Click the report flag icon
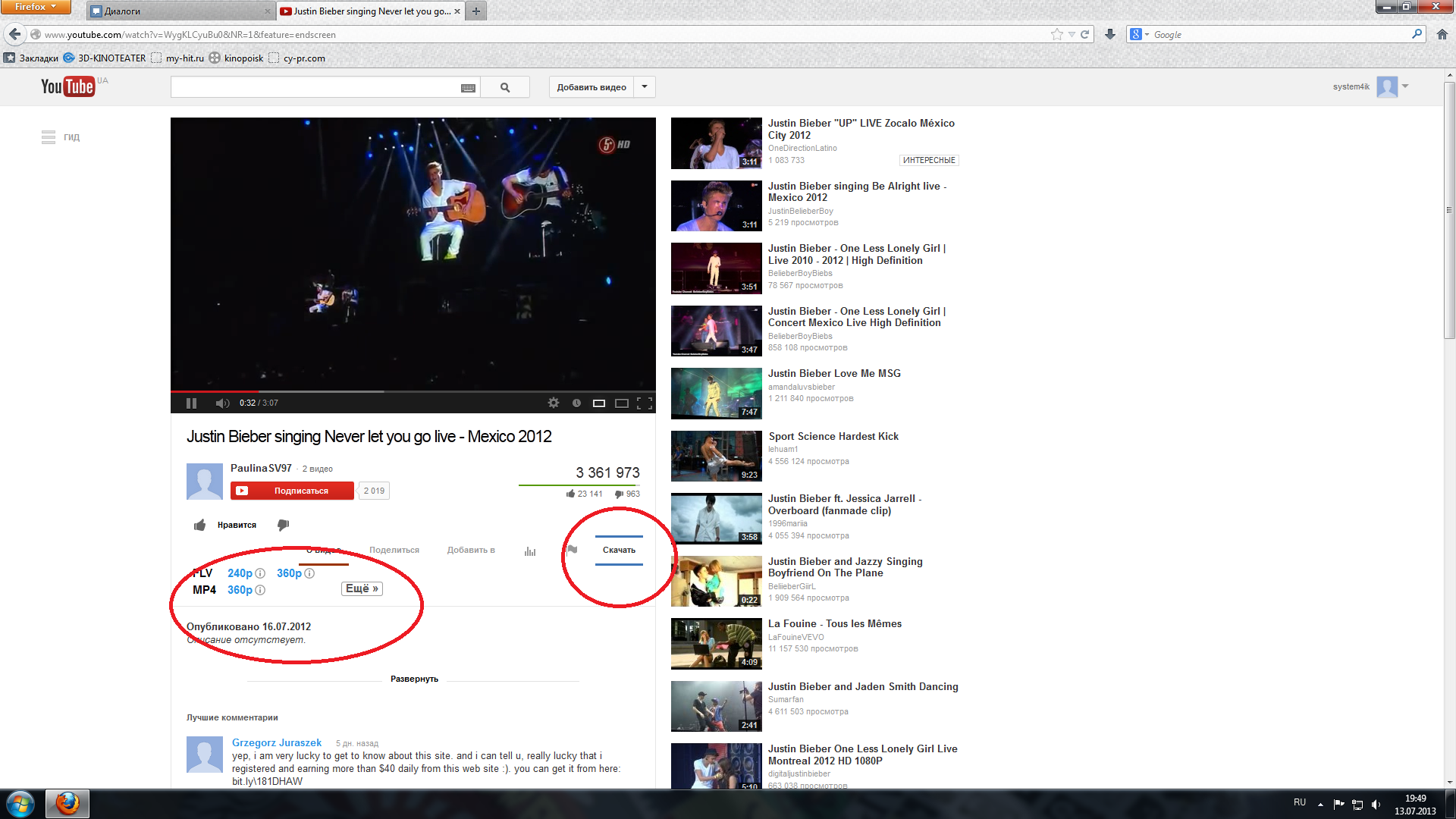 pyautogui.click(x=573, y=551)
